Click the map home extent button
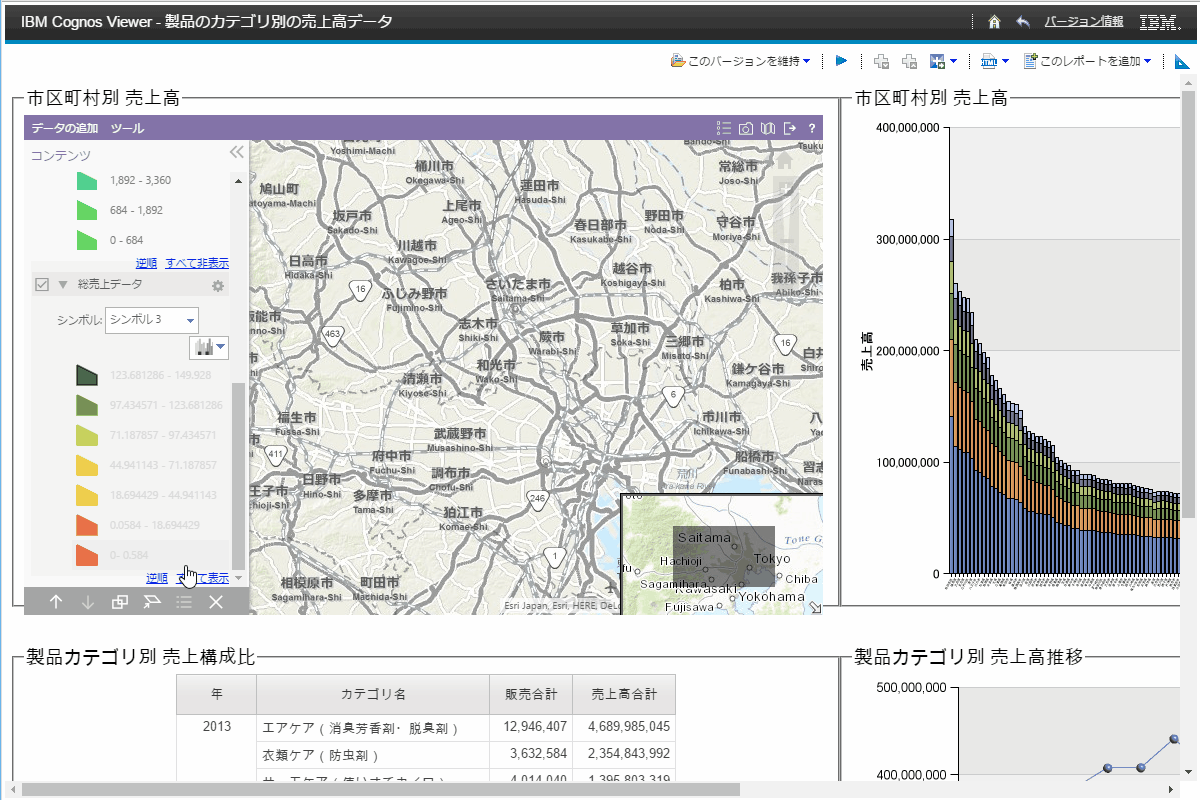 pos(785,160)
